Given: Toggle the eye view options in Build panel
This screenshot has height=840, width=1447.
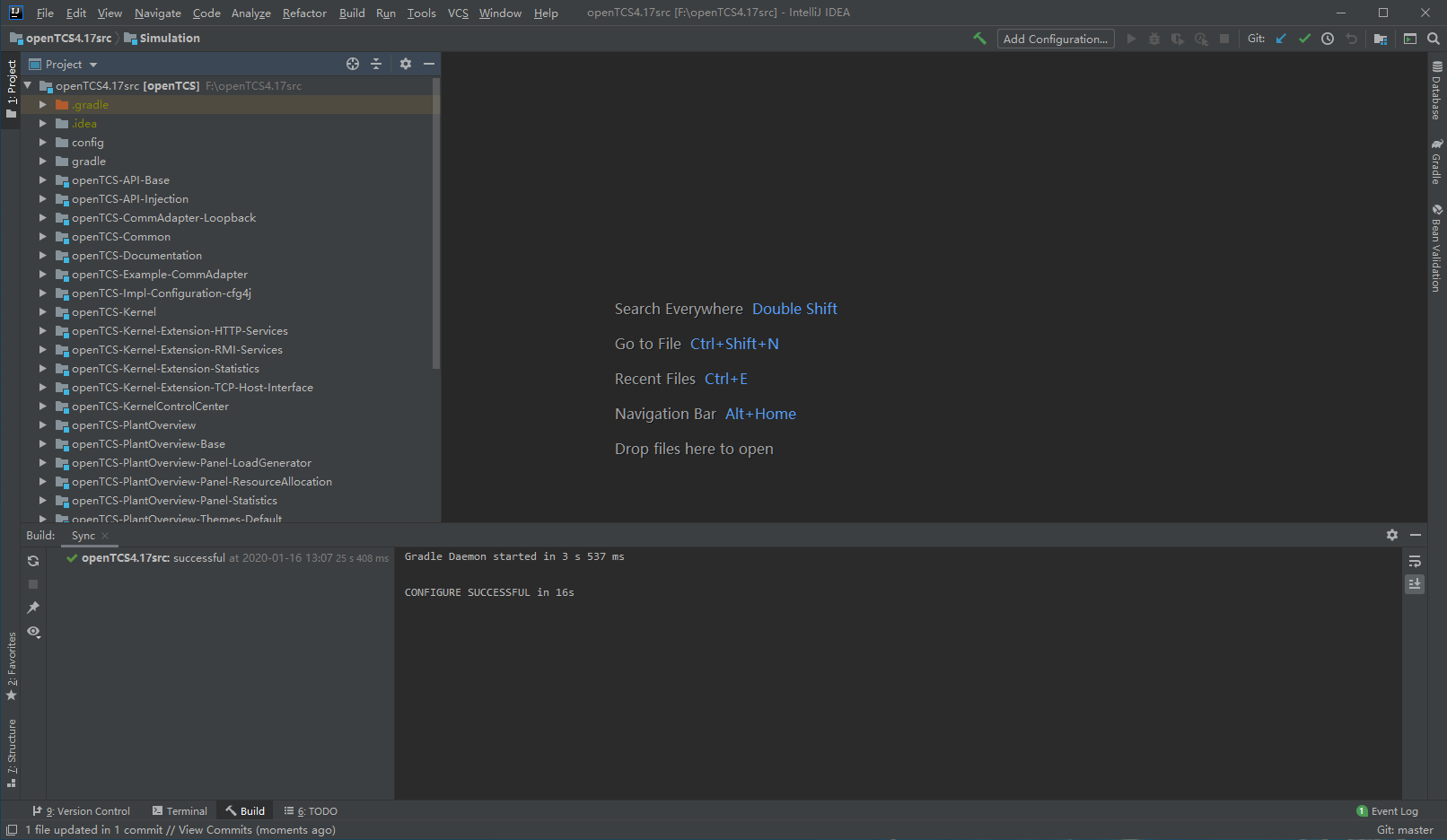Looking at the screenshot, I should pos(33,632).
